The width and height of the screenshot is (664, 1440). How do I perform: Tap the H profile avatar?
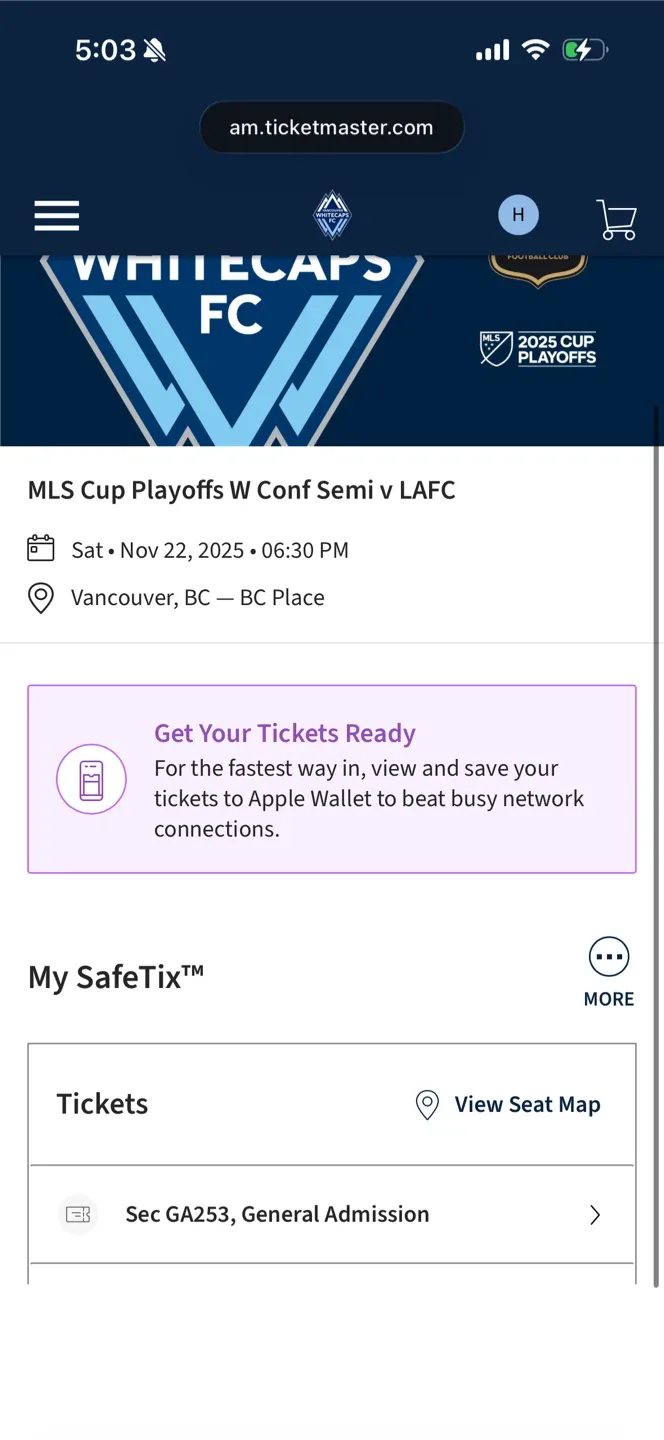point(518,214)
